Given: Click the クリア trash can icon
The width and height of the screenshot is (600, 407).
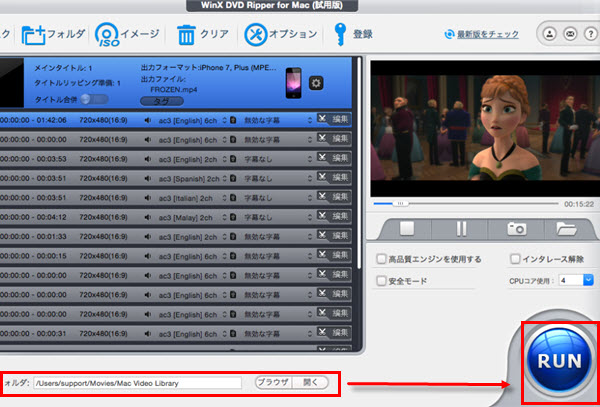Looking at the screenshot, I should point(186,35).
